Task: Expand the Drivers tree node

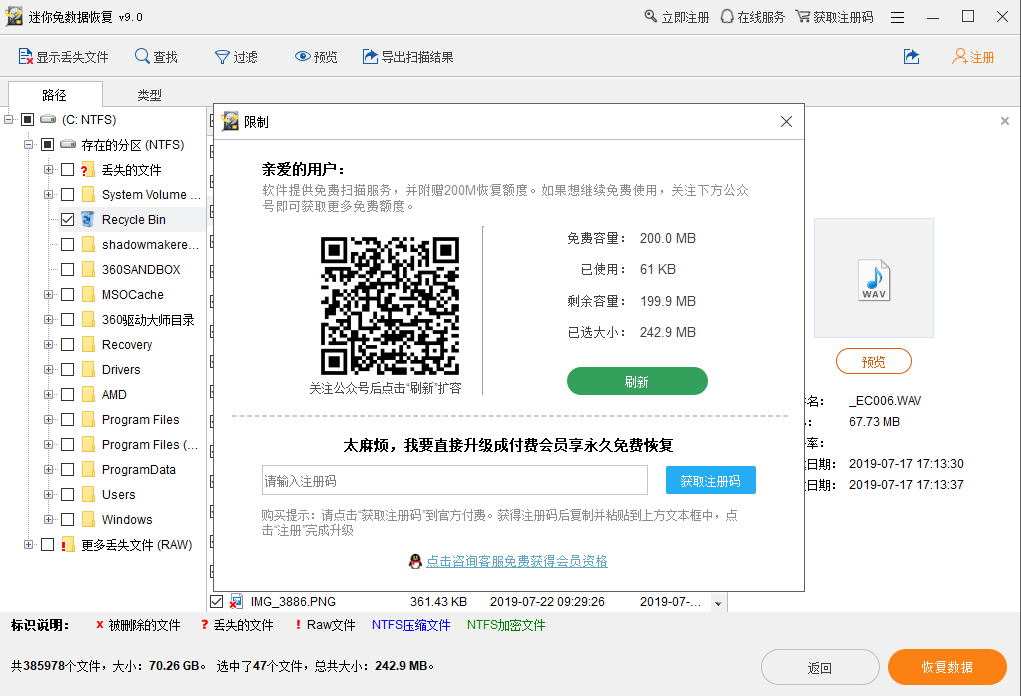Action: point(48,369)
